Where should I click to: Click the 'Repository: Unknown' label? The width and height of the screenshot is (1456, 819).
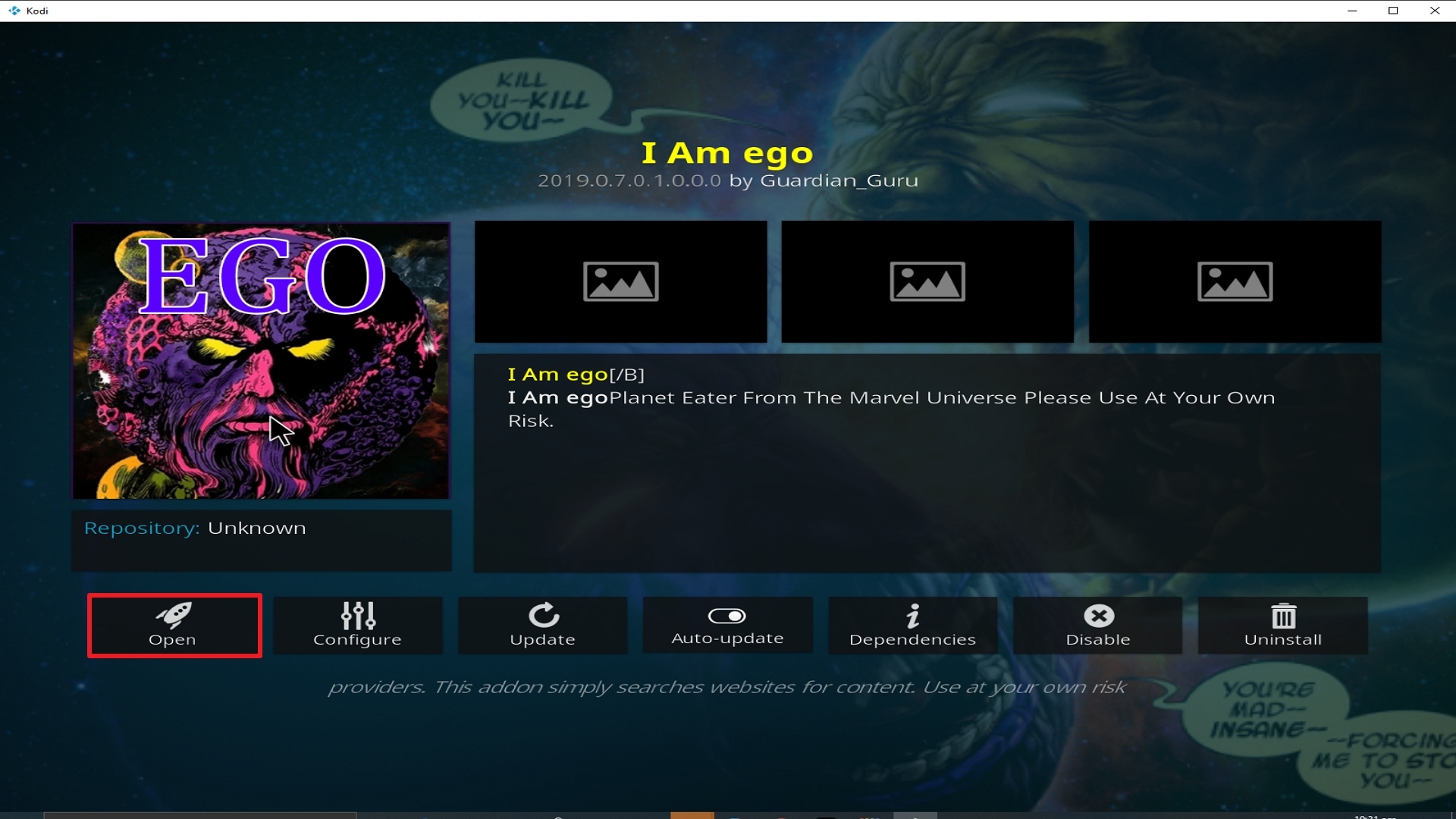(195, 528)
